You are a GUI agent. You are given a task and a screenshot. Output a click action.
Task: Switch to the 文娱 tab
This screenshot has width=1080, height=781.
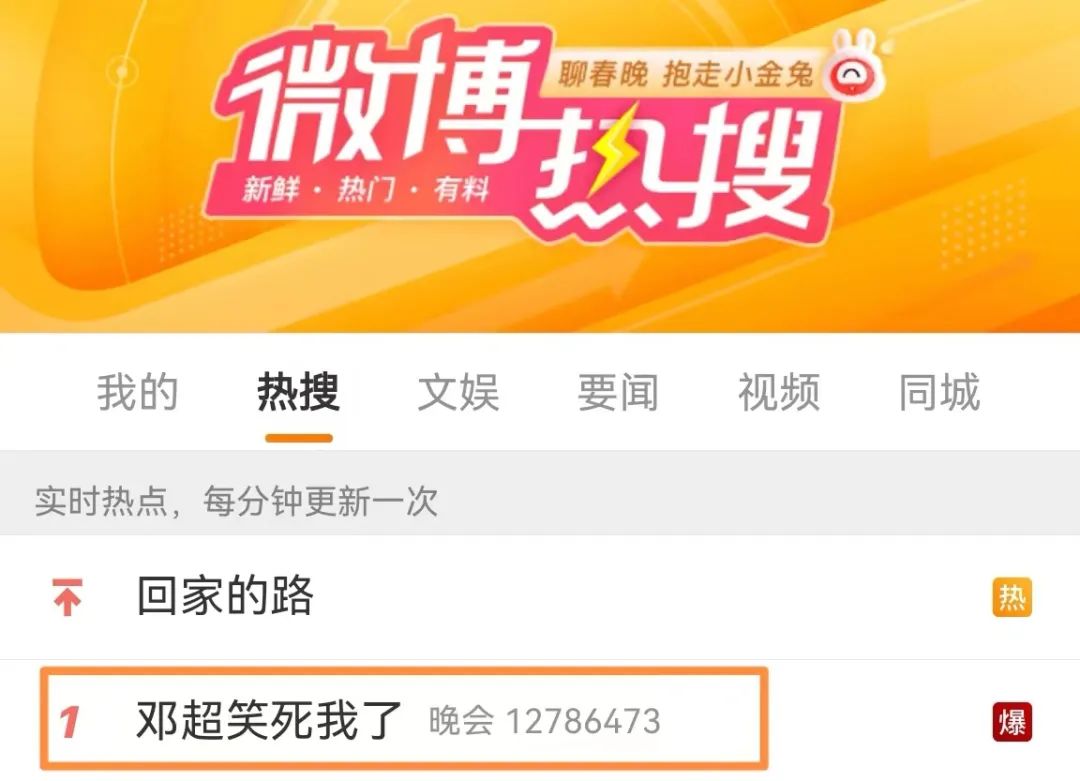(459, 393)
